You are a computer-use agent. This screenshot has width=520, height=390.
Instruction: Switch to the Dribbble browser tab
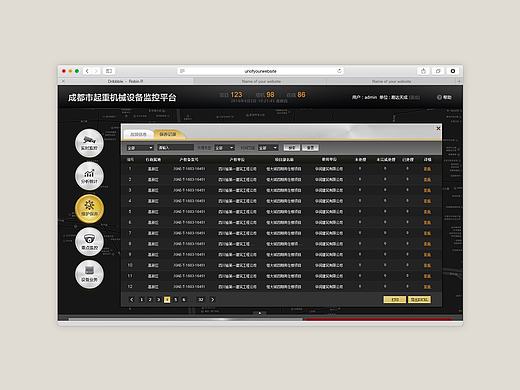point(126,81)
